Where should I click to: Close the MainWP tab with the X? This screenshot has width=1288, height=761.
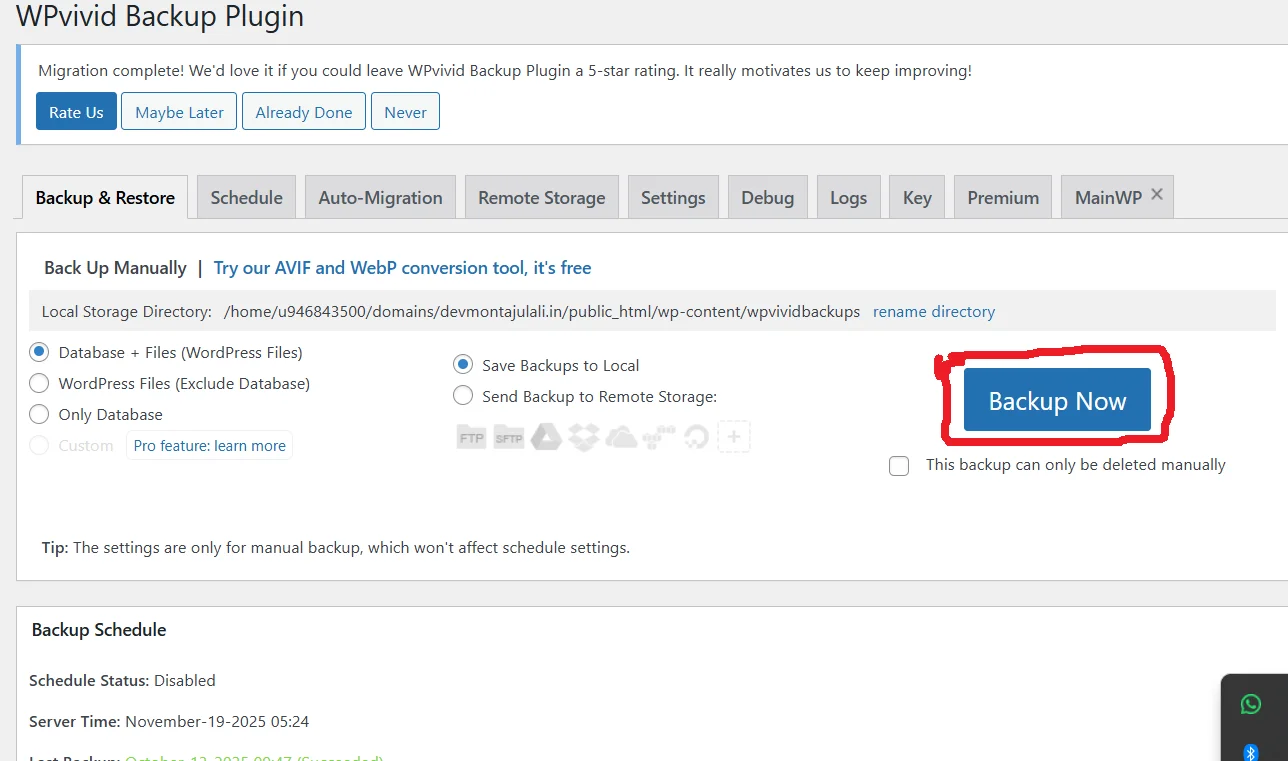[x=1157, y=194]
